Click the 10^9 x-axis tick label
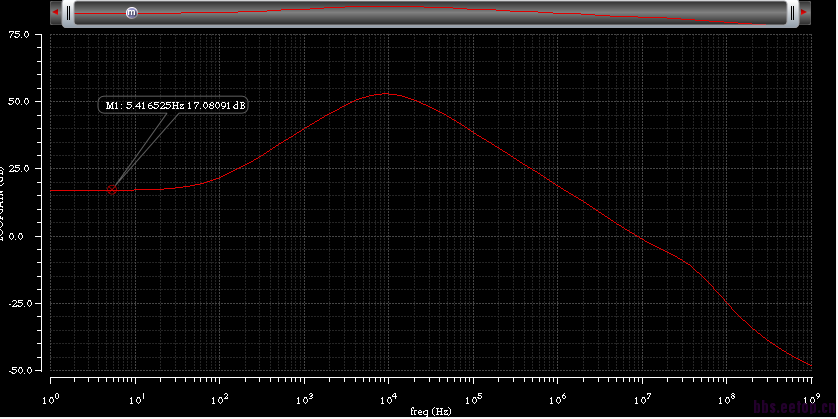This screenshot has width=838, height=419. (x=812, y=398)
